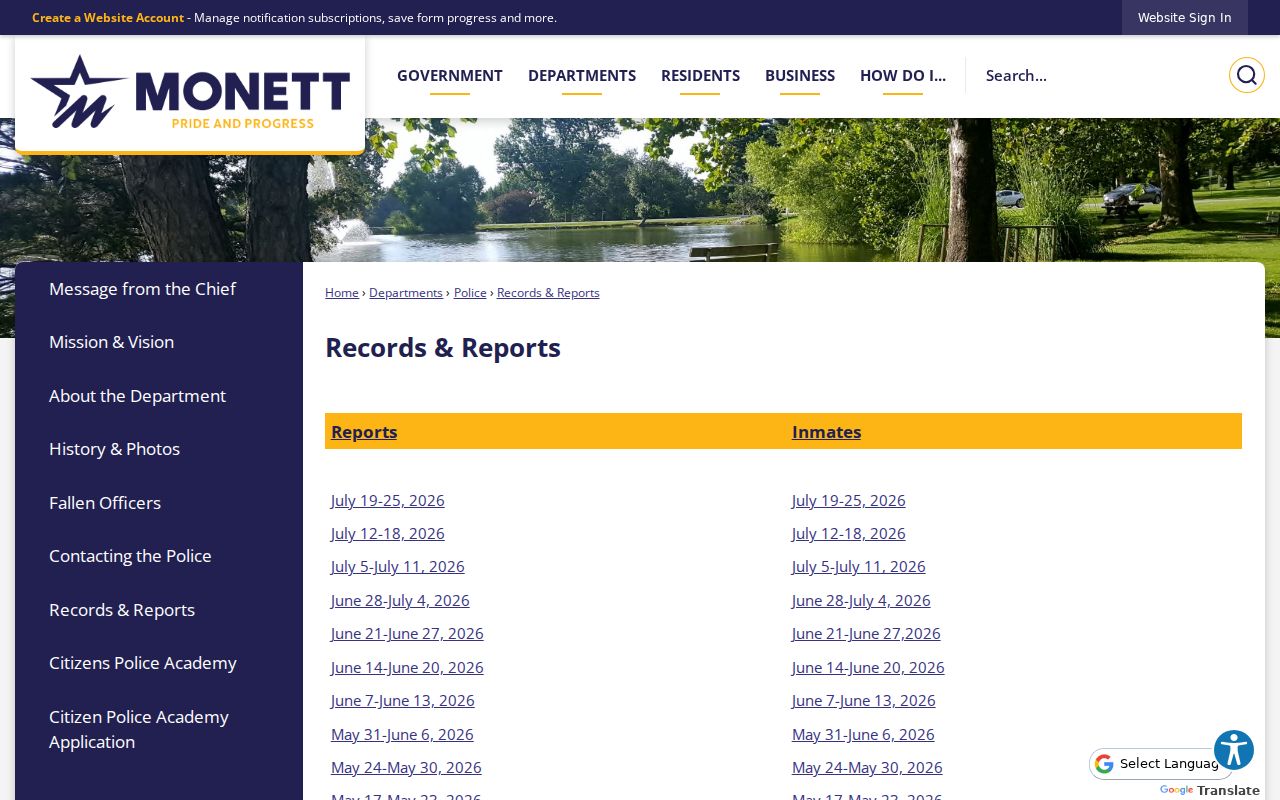Open Reports May 24-May 30, 2026
The image size is (1280, 800).
pyautogui.click(x=406, y=768)
